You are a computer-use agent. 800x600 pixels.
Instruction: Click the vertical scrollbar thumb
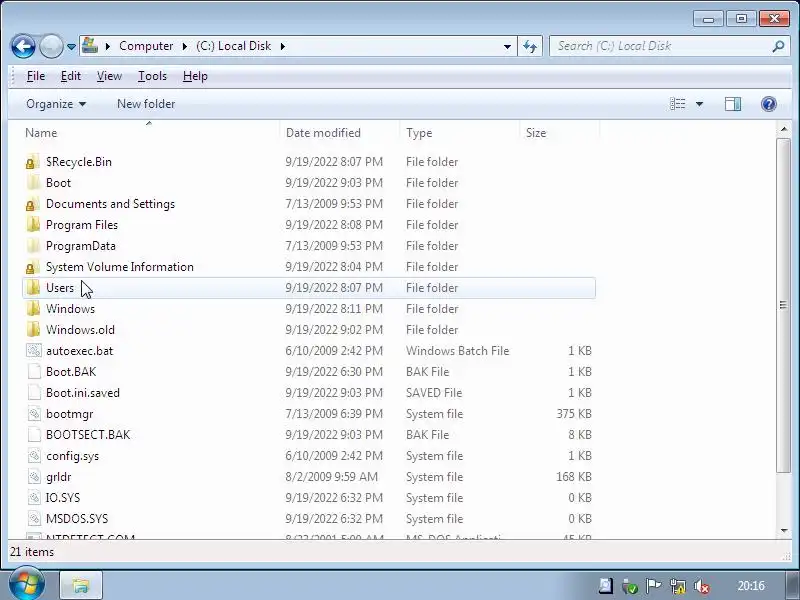tap(783, 305)
